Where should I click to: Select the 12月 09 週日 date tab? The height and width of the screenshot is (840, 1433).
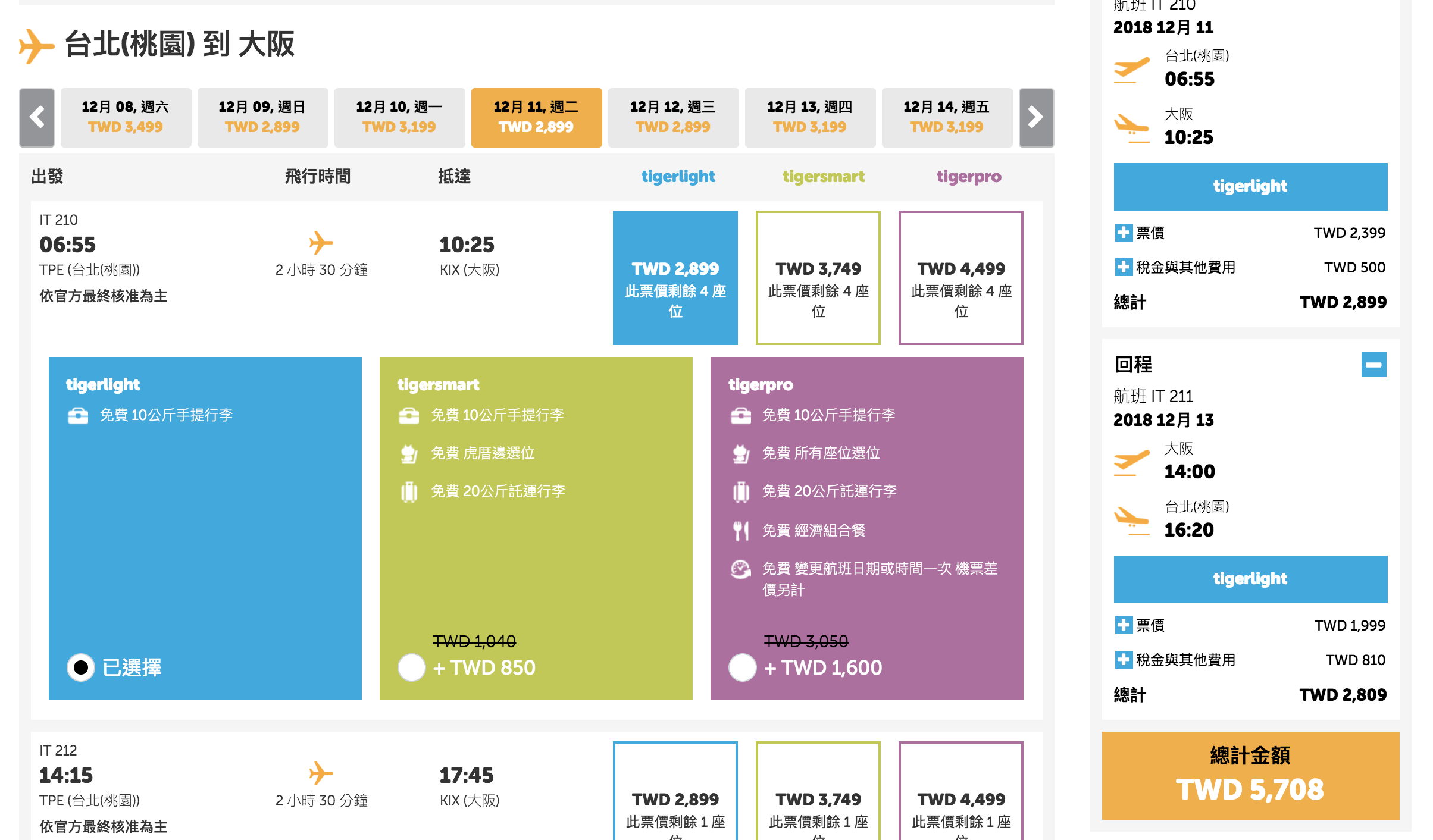coord(262,117)
